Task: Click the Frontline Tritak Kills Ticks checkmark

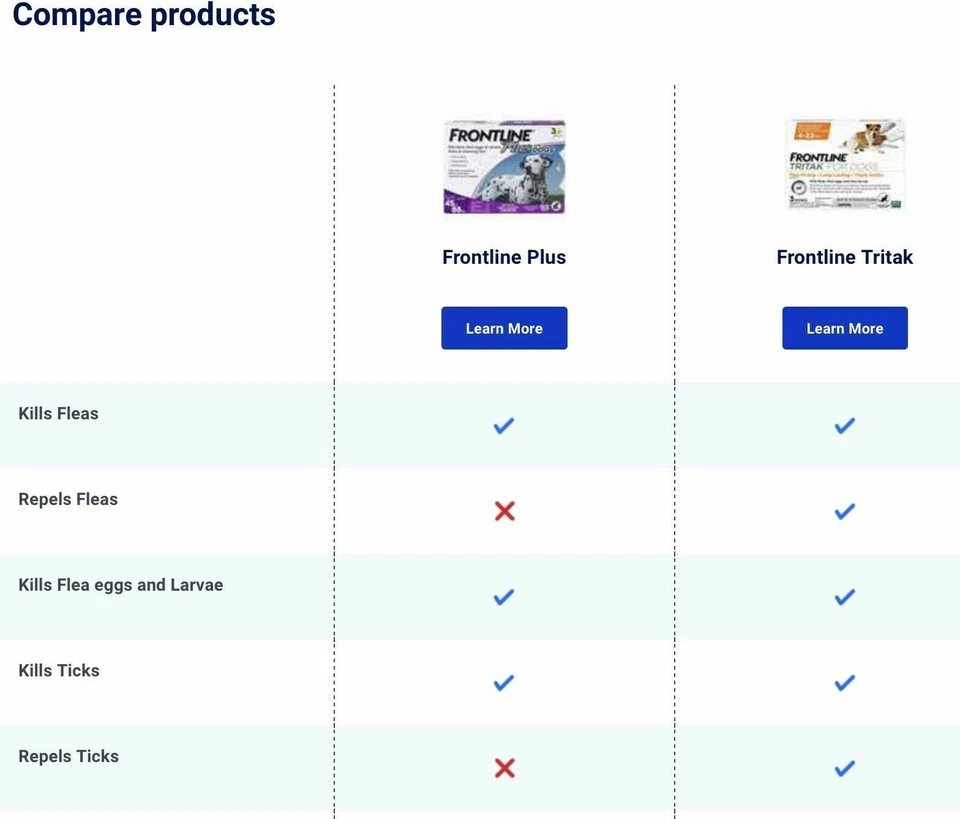Action: tap(844, 682)
